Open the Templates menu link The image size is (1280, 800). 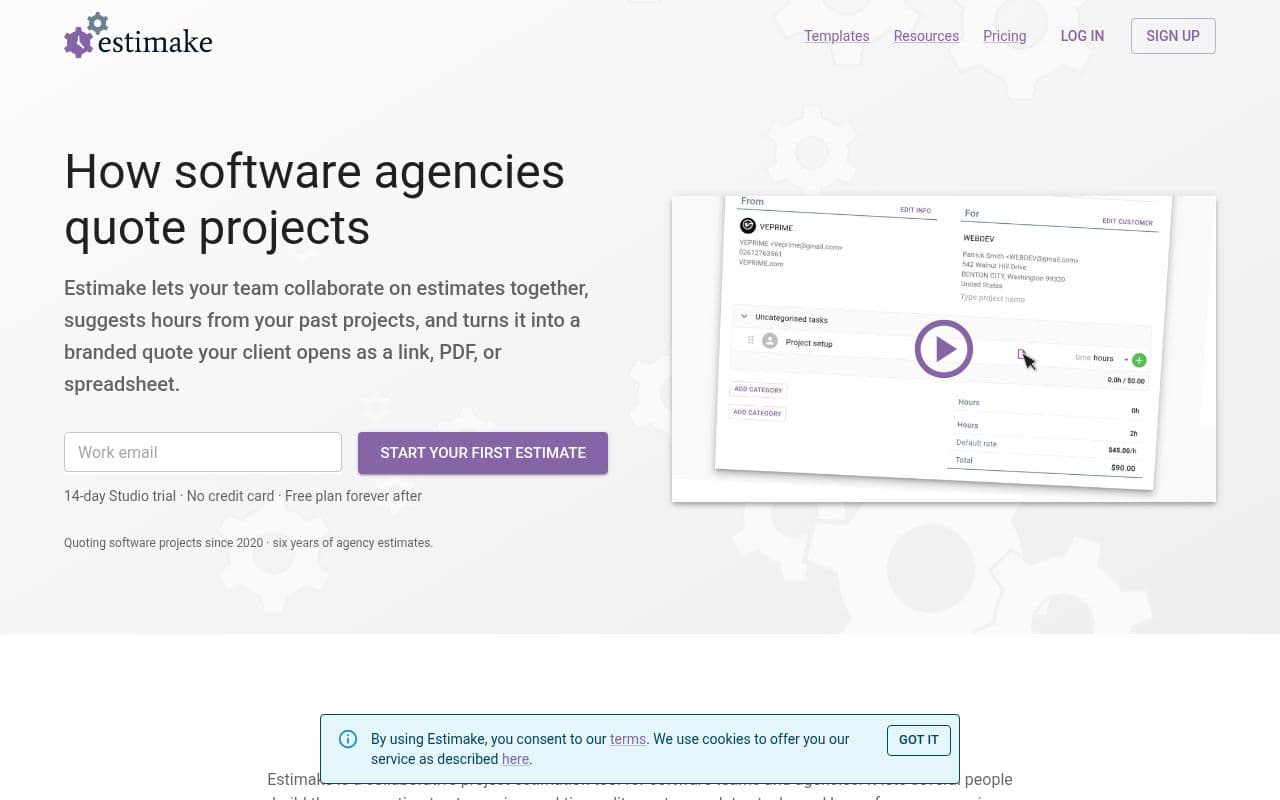click(836, 36)
